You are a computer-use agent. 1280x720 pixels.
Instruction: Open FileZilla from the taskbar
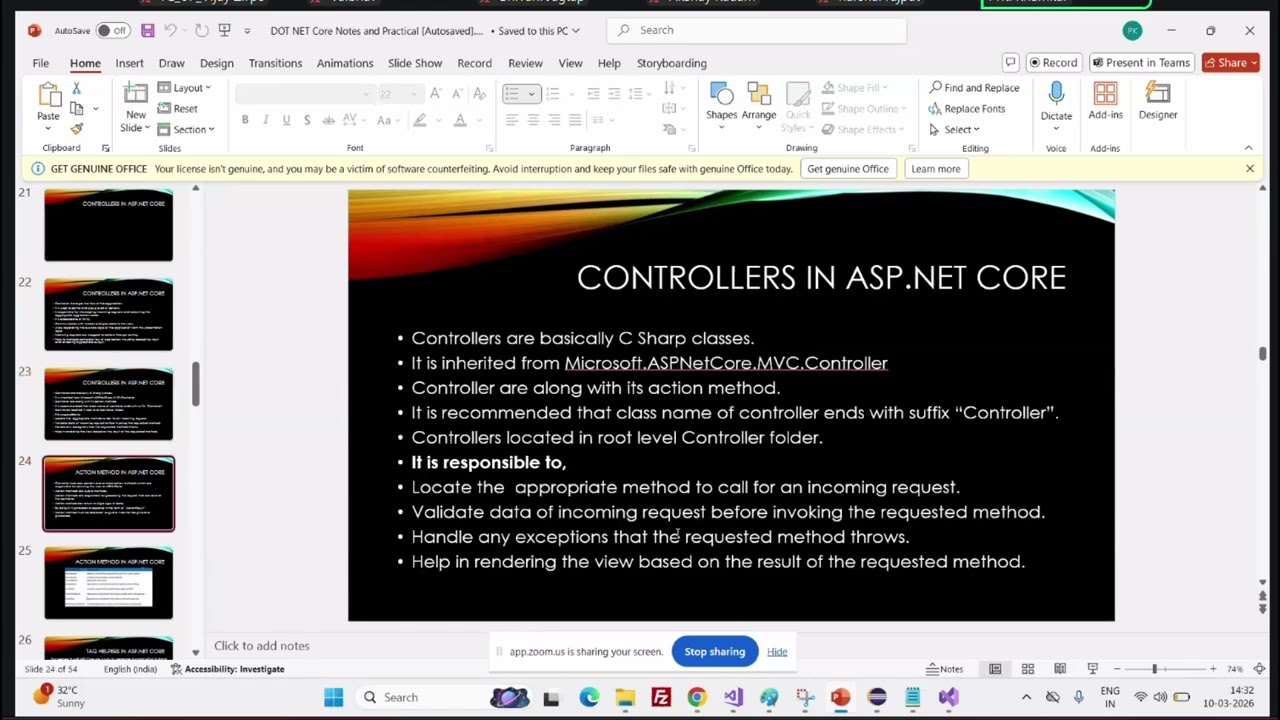point(661,697)
